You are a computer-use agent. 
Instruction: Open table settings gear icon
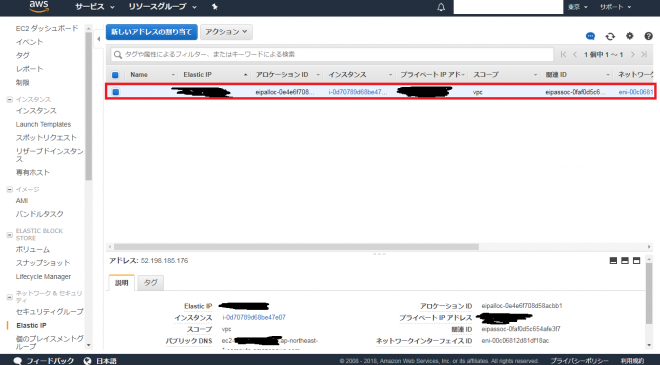(629, 36)
